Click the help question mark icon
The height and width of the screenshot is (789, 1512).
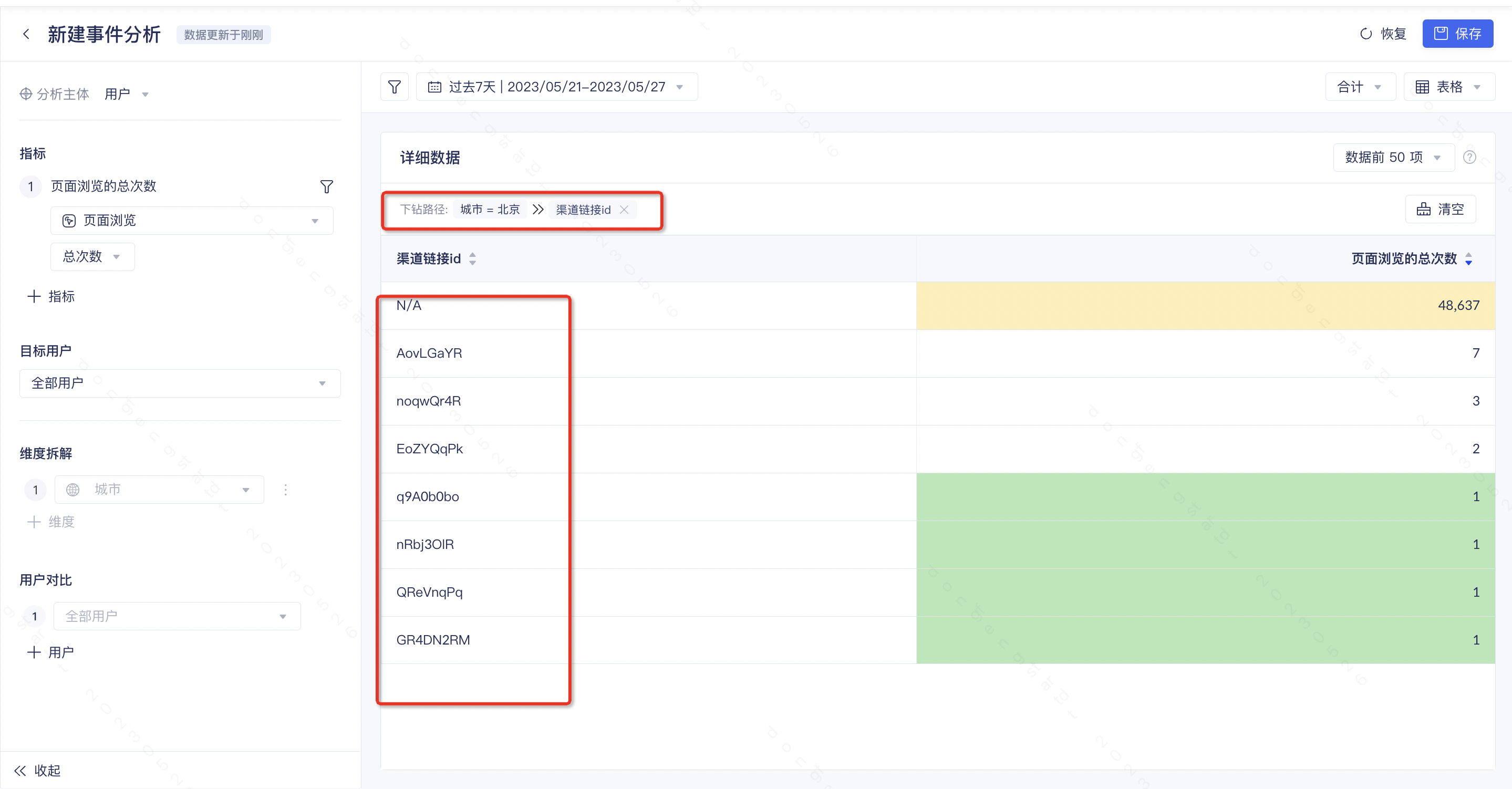pyautogui.click(x=1469, y=158)
